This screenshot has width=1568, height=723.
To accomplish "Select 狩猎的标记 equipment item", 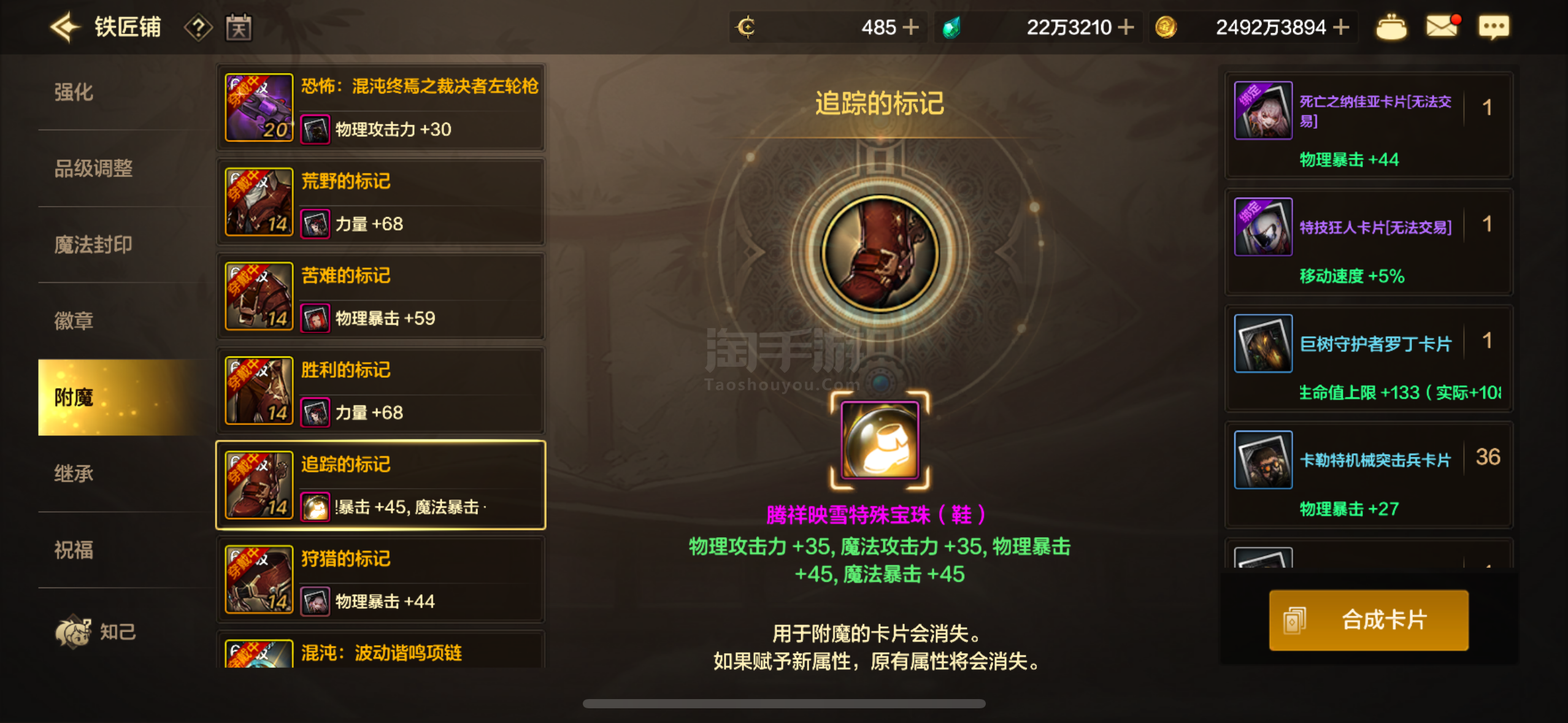I will click(380, 580).
